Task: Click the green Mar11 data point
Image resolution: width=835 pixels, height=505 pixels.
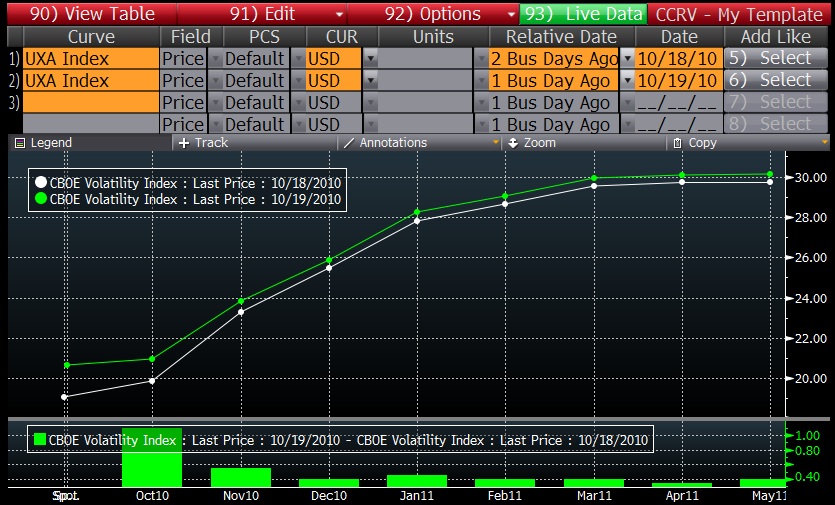Action: tap(594, 178)
